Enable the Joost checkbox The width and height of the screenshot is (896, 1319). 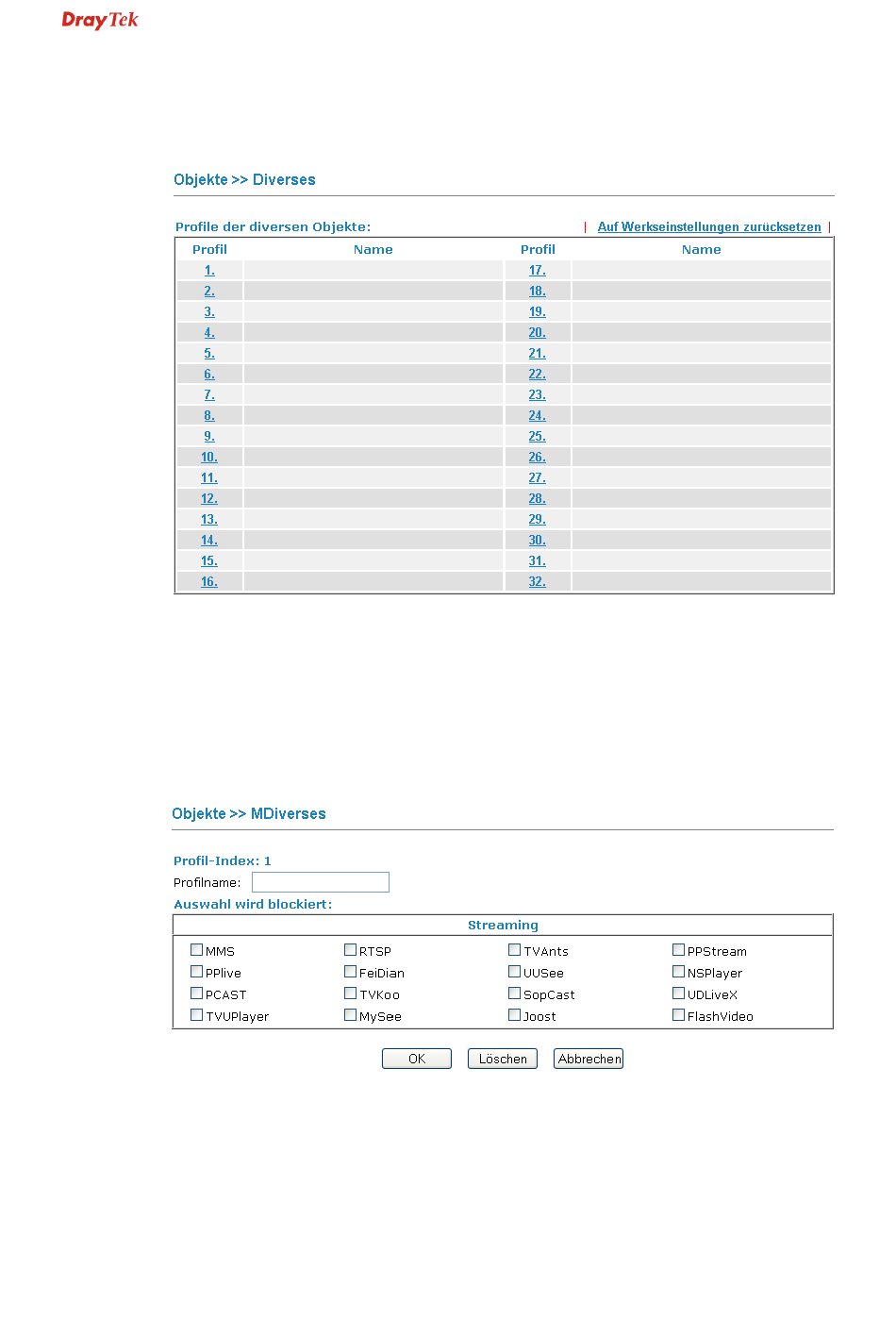coord(514,1015)
